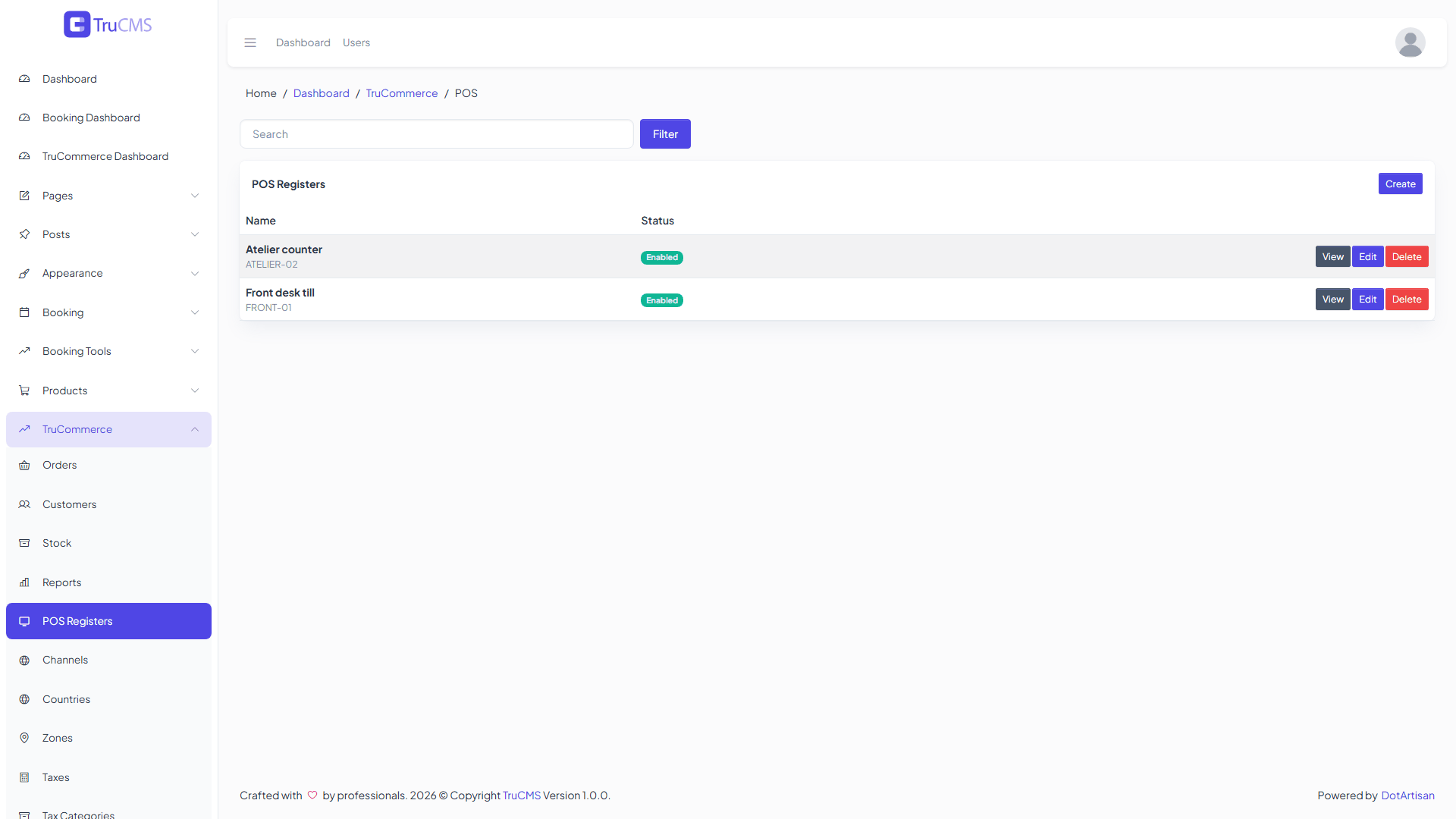Screen dimensions: 1456x819
Task: Expand the Posts submenu chevron
Action: coord(195,234)
